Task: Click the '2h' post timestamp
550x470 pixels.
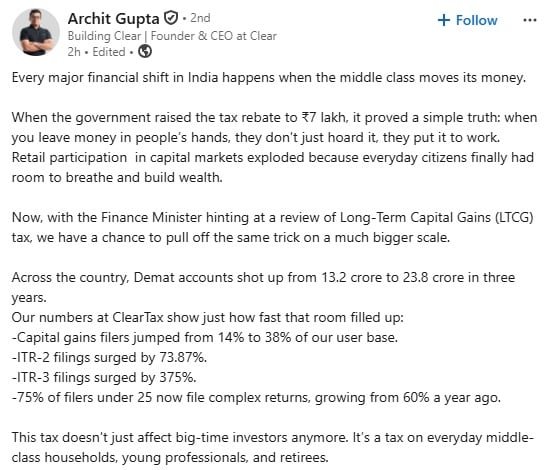Action: [x=74, y=52]
